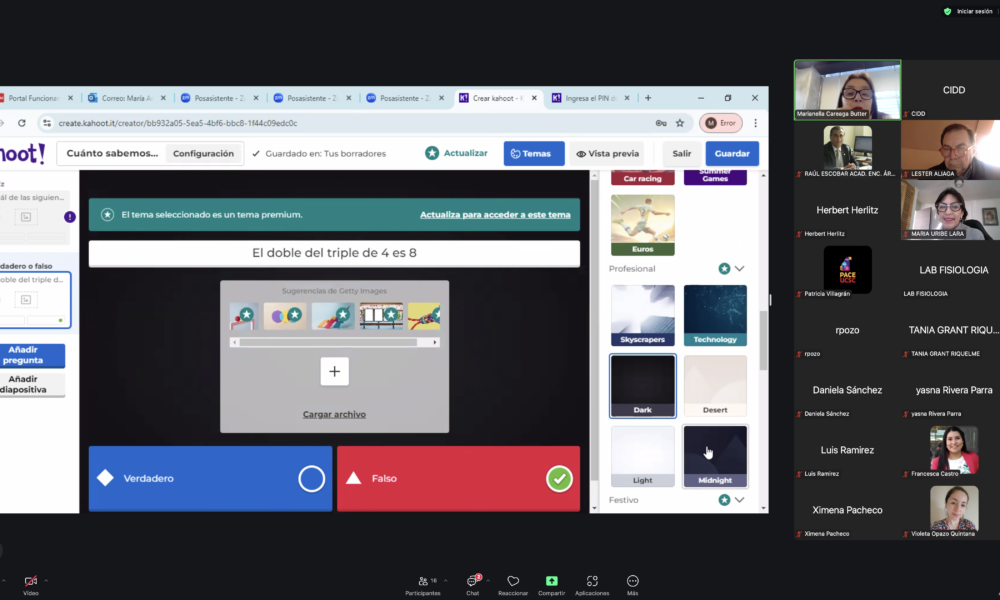This screenshot has height=600, width=1000.
Task: Switch to the Ingresa el PIN tab
Action: point(591,98)
